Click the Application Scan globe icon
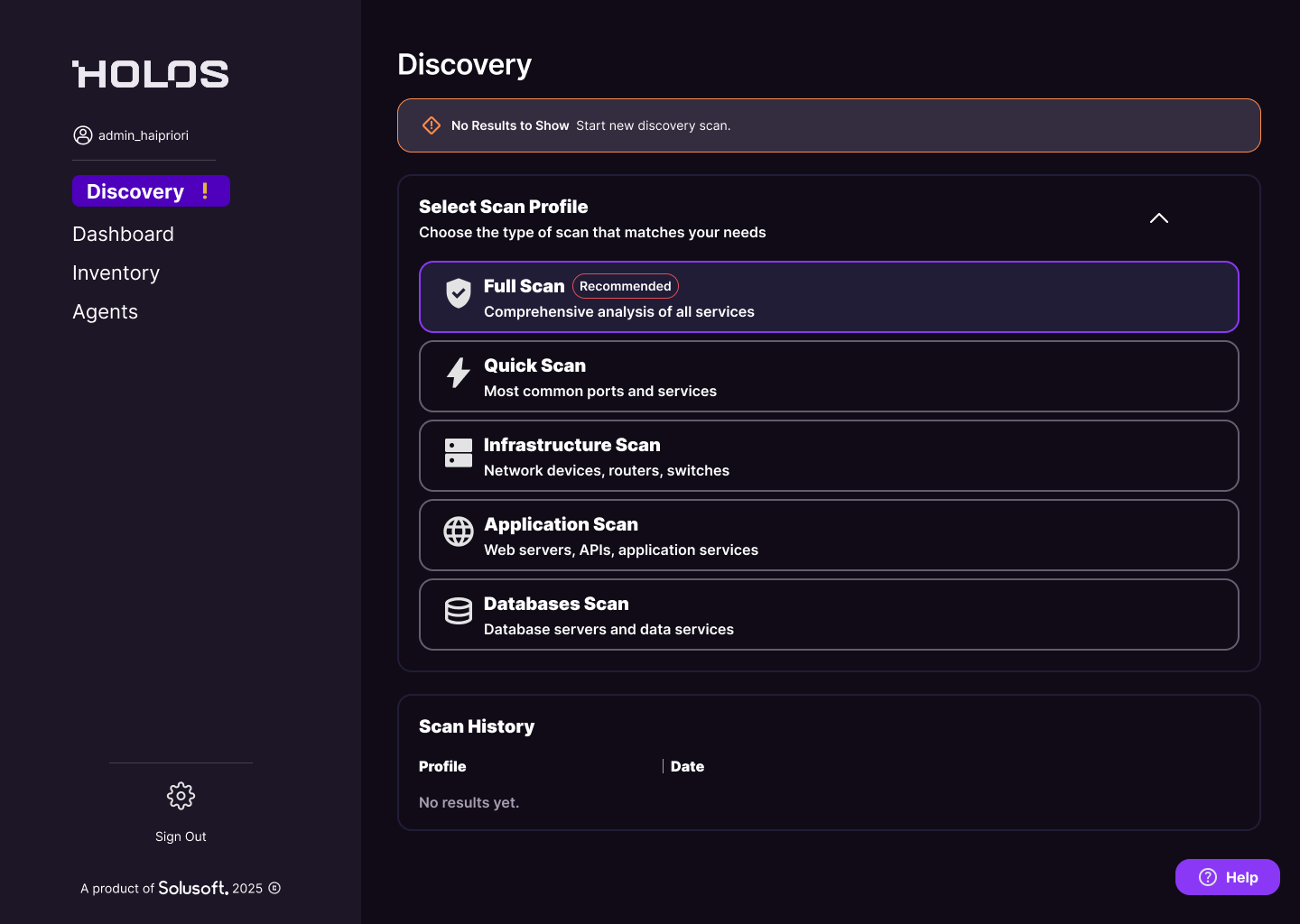Viewport: 1300px width, 924px height. coord(459,531)
